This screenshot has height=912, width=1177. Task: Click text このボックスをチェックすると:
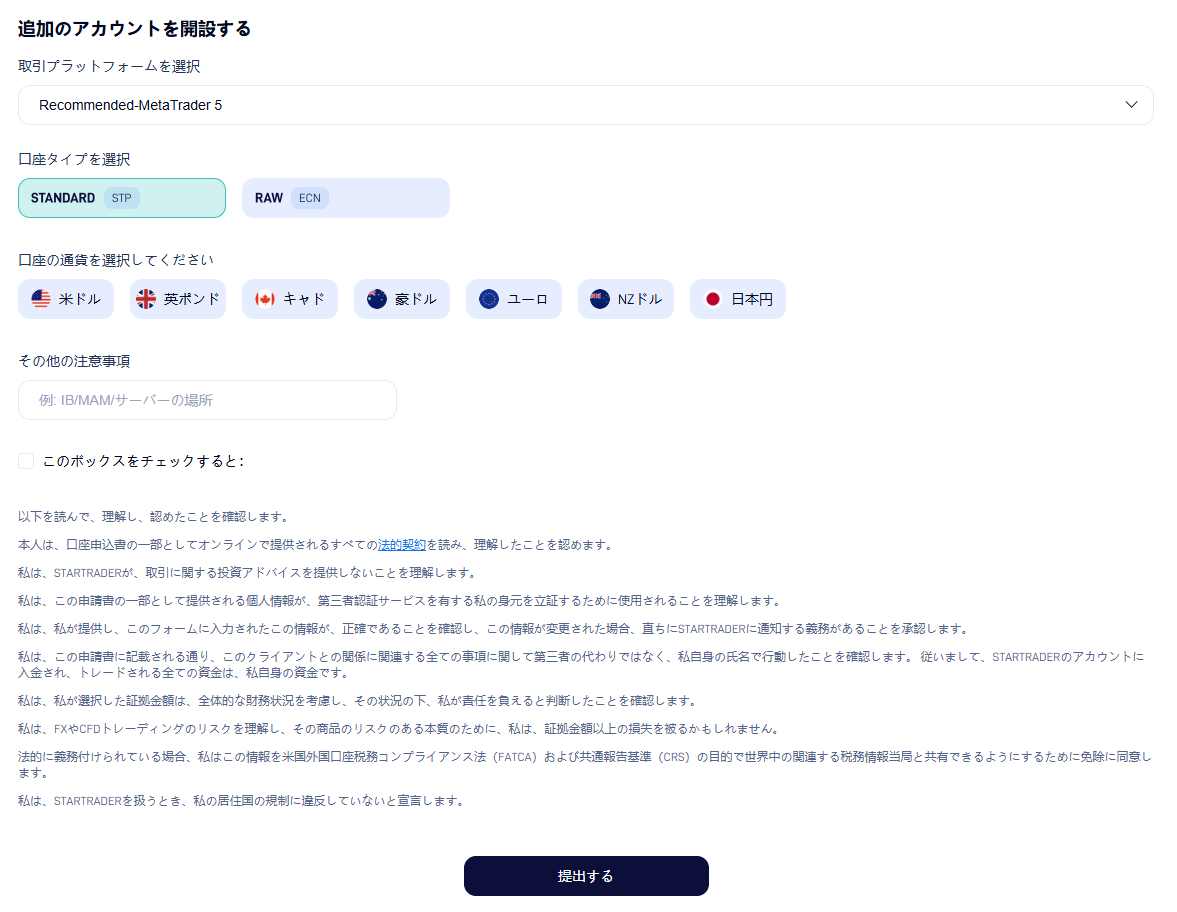click(x=143, y=461)
